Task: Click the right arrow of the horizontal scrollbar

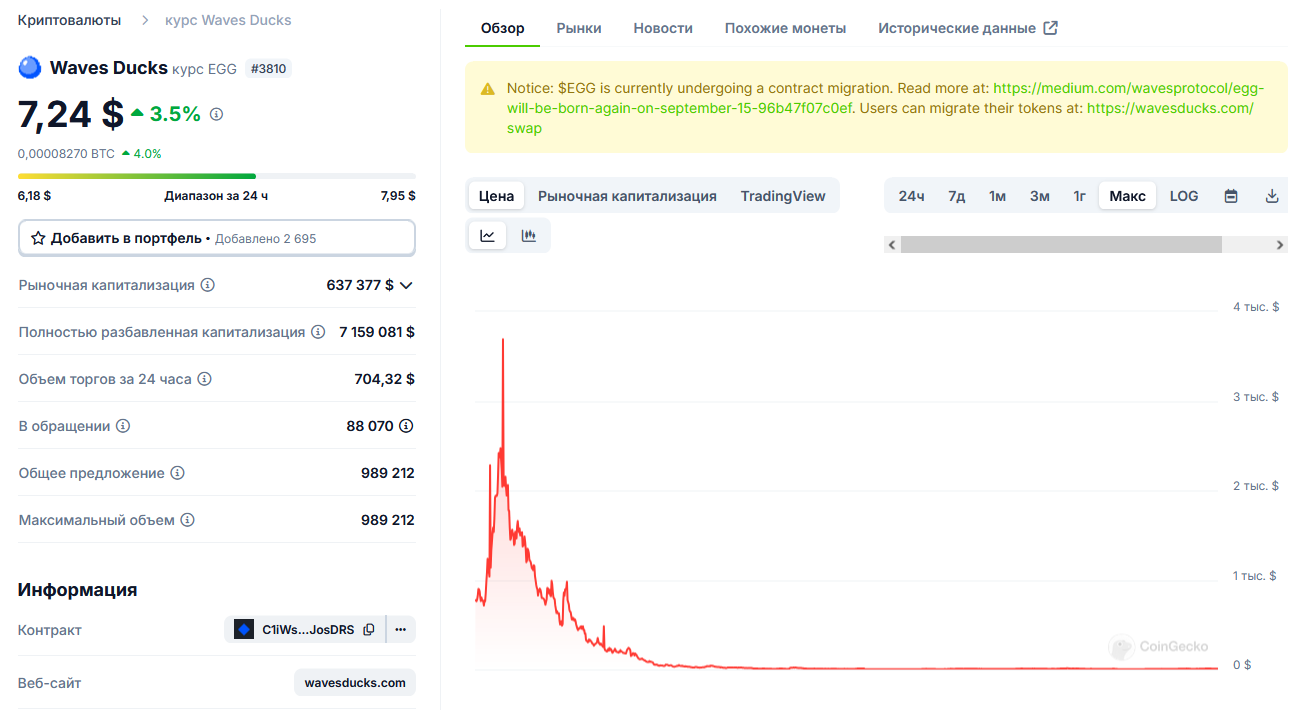Action: (x=1280, y=245)
